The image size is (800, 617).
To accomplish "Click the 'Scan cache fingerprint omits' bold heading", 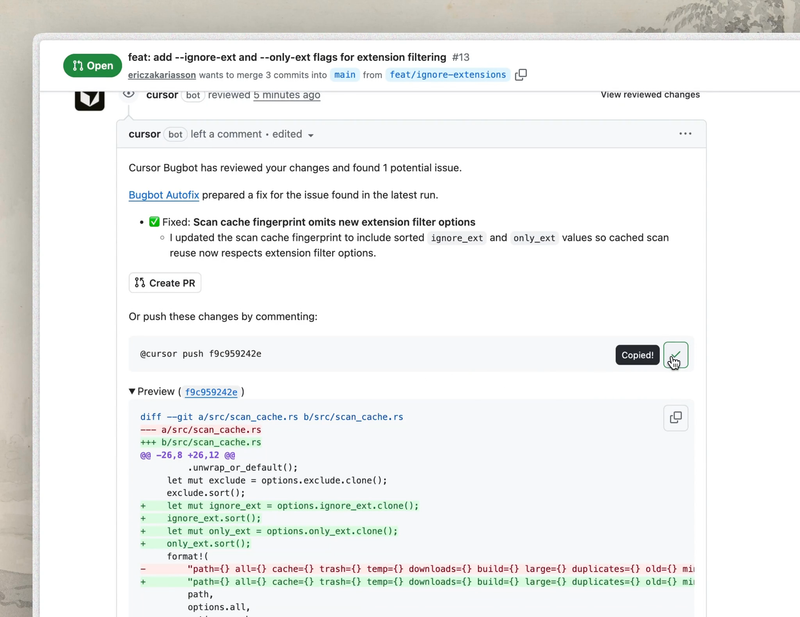I will point(334,222).
